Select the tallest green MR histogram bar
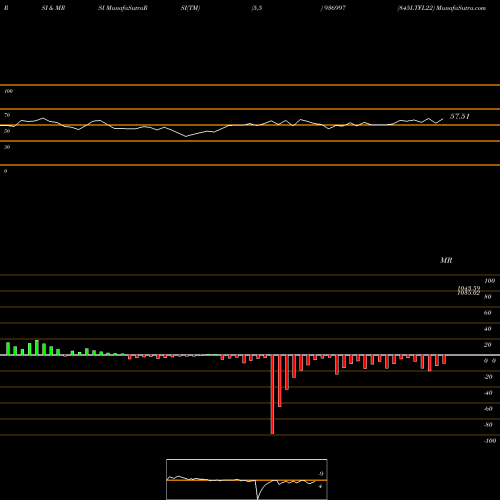The image size is (500, 500). (x=37, y=348)
